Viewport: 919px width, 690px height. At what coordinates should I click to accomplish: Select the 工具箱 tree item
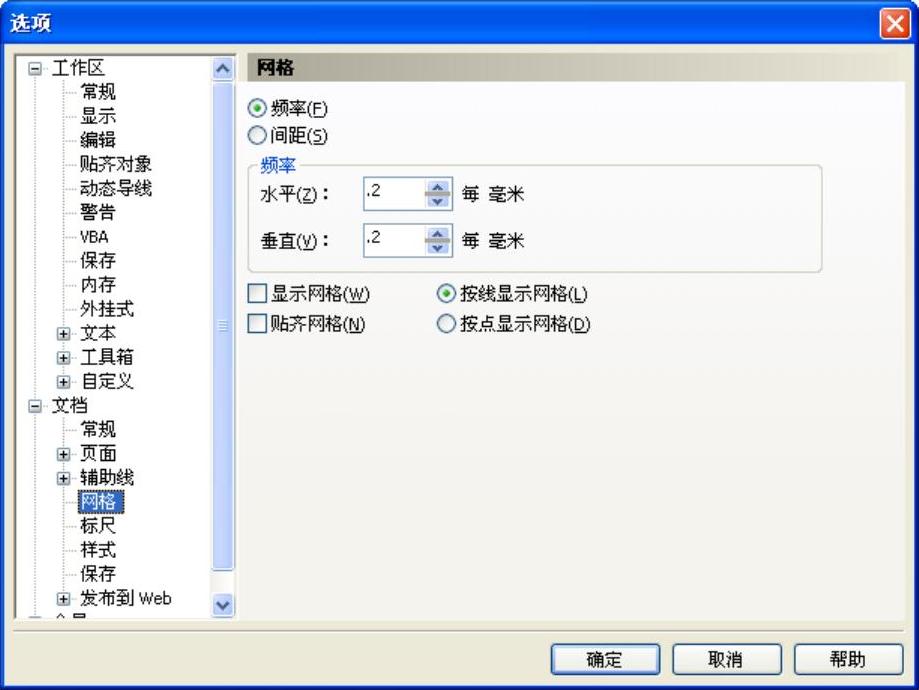[107, 357]
